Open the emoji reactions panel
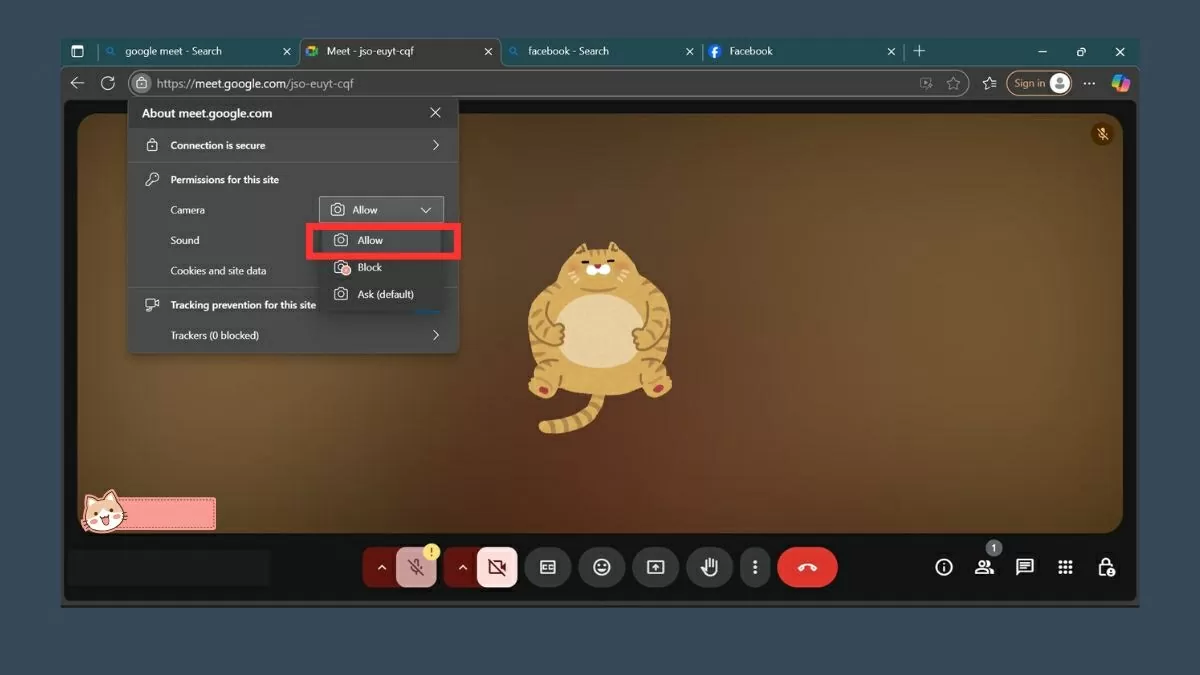The width and height of the screenshot is (1200, 675). coord(602,567)
